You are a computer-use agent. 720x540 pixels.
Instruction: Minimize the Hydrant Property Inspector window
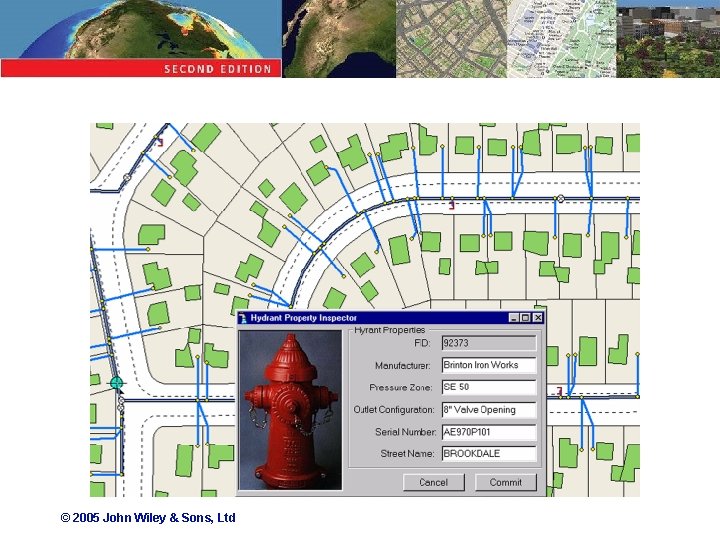coord(514,318)
